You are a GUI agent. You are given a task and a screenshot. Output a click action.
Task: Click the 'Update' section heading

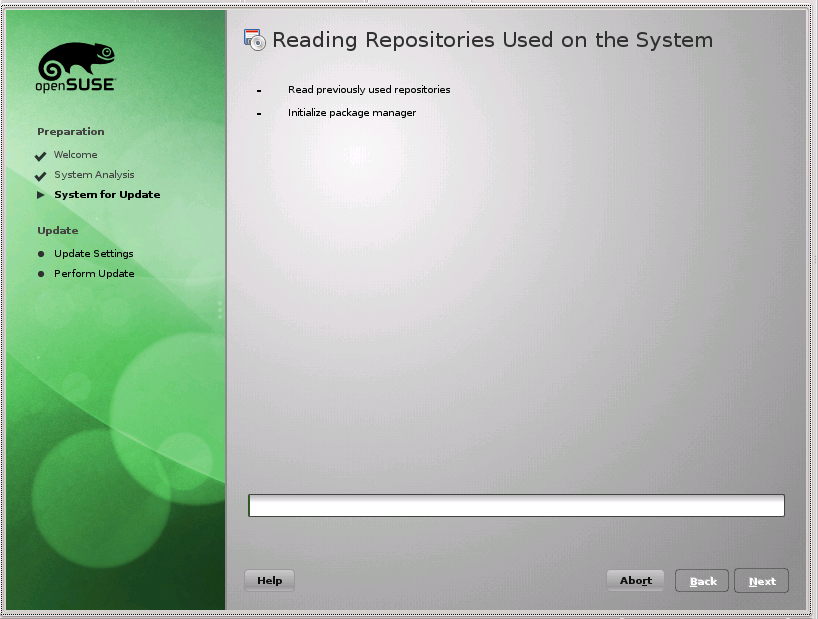click(58, 230)
